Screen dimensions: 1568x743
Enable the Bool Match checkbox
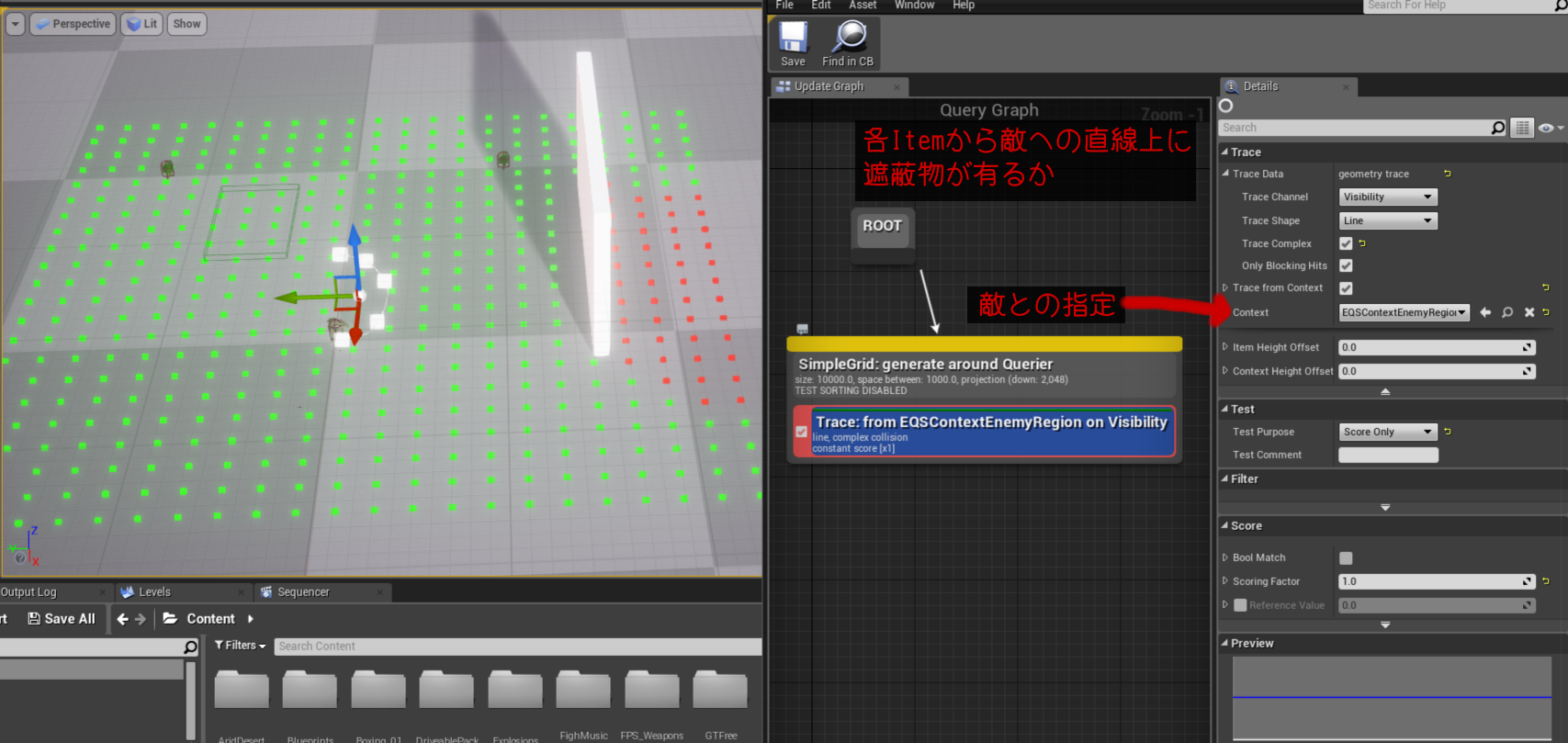[x=1346, y=557]
